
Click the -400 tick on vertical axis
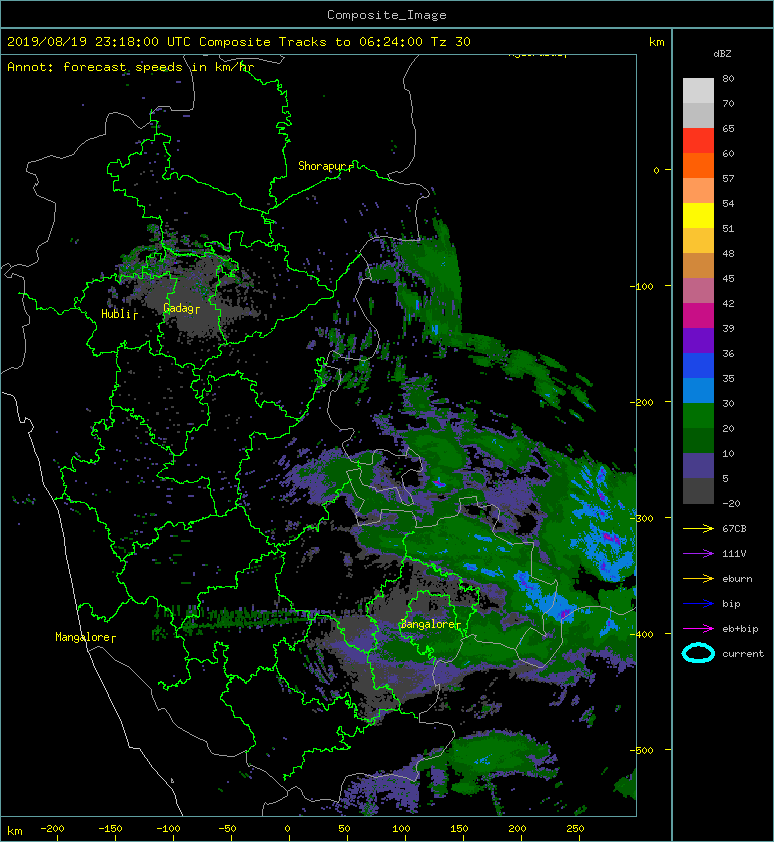pyautogui.click(x=642, y=634)
